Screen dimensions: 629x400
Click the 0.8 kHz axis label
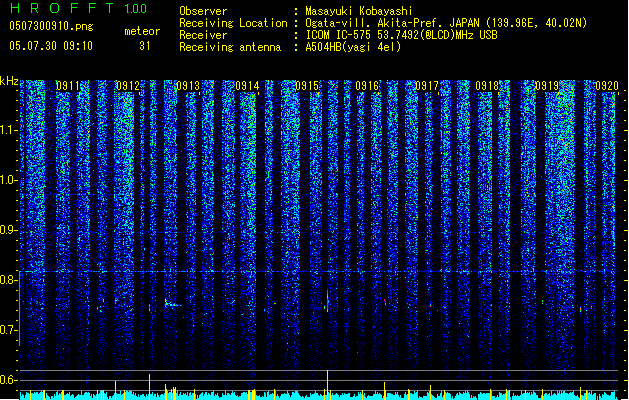click(x=9, y=280)
